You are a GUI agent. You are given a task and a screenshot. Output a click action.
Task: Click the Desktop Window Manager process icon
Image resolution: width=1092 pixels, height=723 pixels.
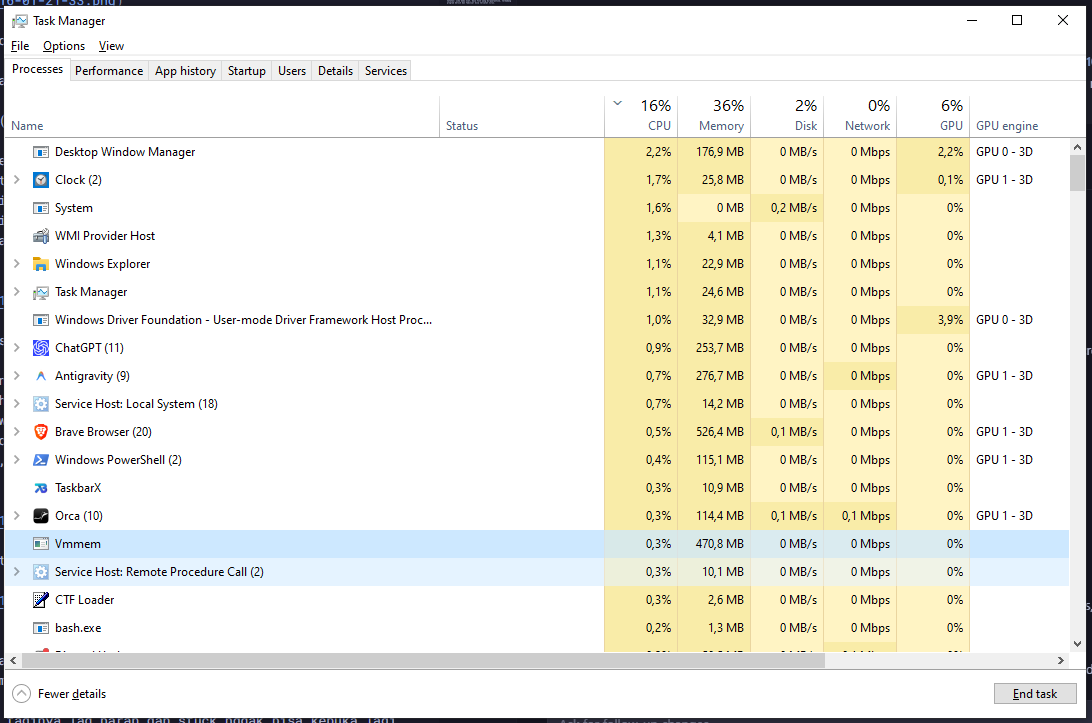(x=41, y=152)
